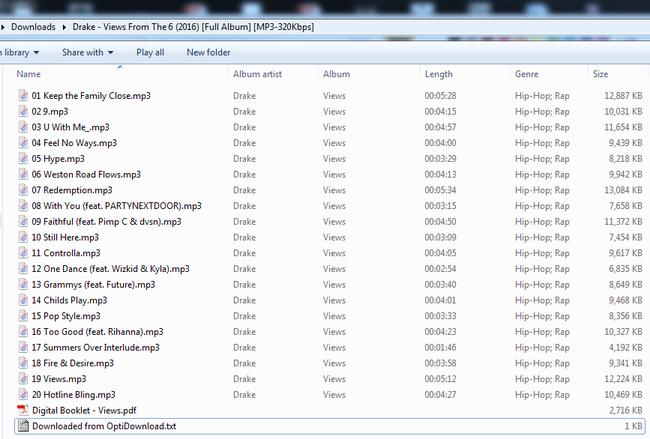
Task: Expand breadcrumb arrow before Downloads
Action: point(3,27)
